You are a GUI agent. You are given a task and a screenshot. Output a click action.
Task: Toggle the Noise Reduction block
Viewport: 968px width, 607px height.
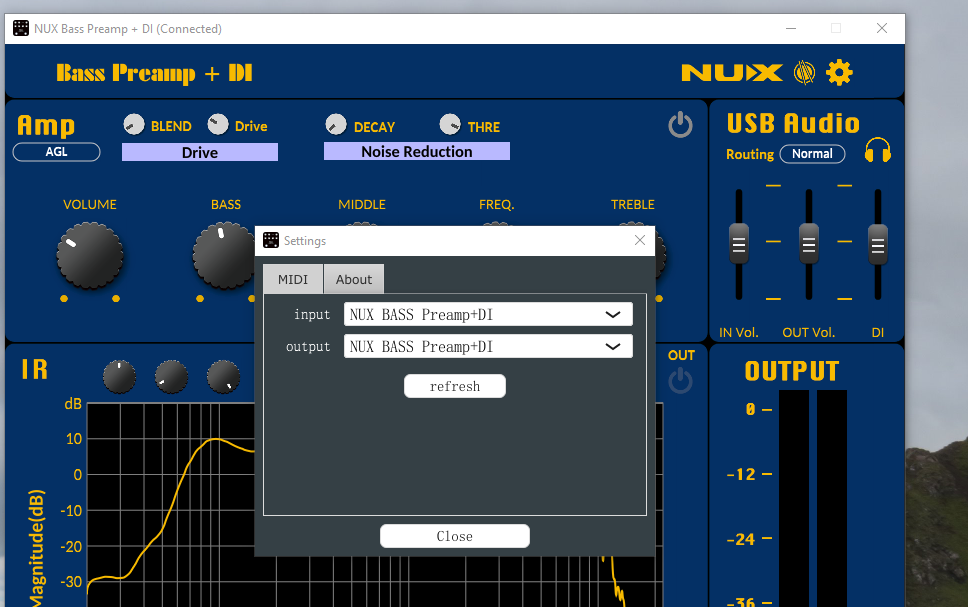[x=417, y=151]
